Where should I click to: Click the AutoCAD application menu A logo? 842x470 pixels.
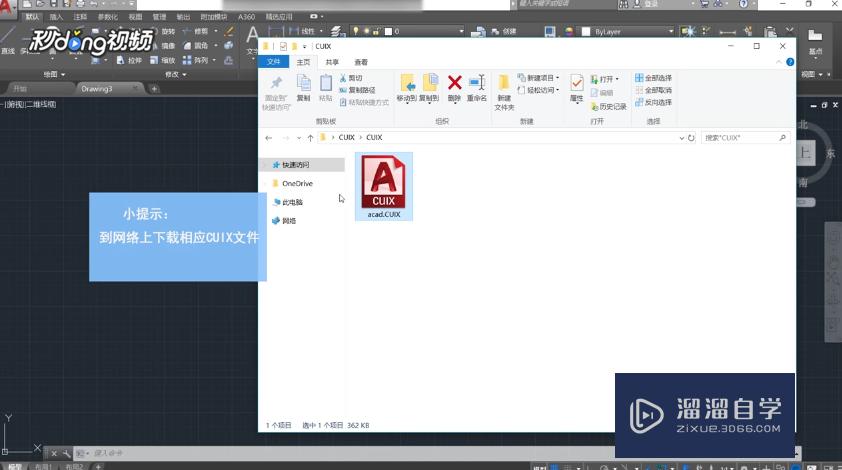tap(6, 8)
